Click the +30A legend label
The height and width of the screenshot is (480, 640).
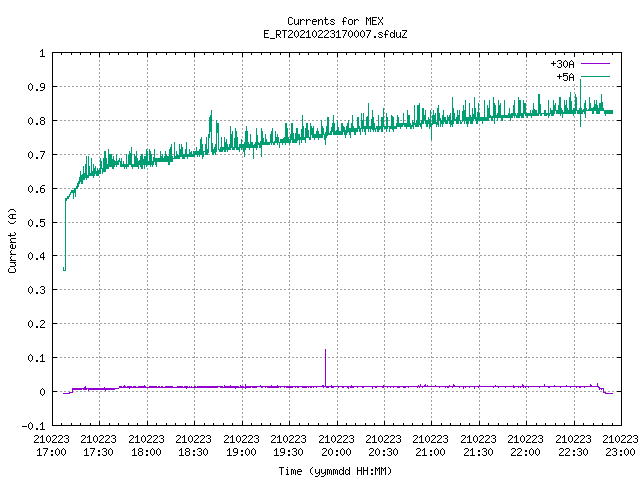coord(562,64)
